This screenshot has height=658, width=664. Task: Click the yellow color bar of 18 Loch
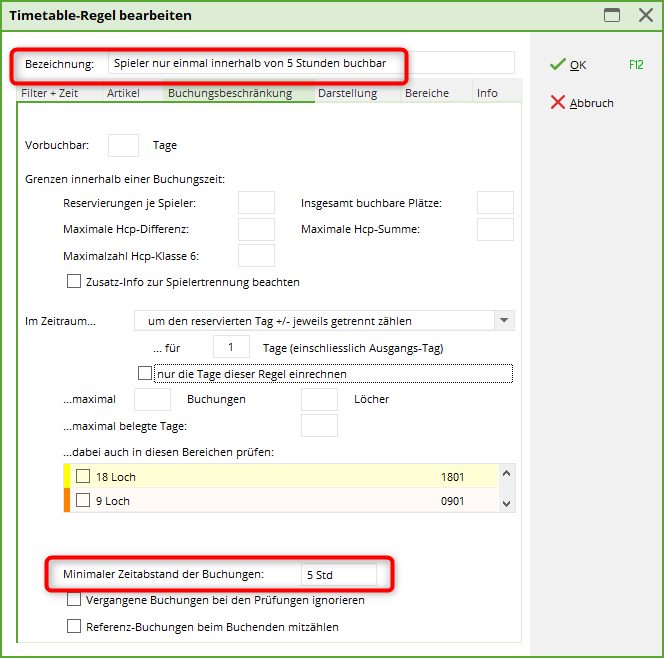point(67,477)
